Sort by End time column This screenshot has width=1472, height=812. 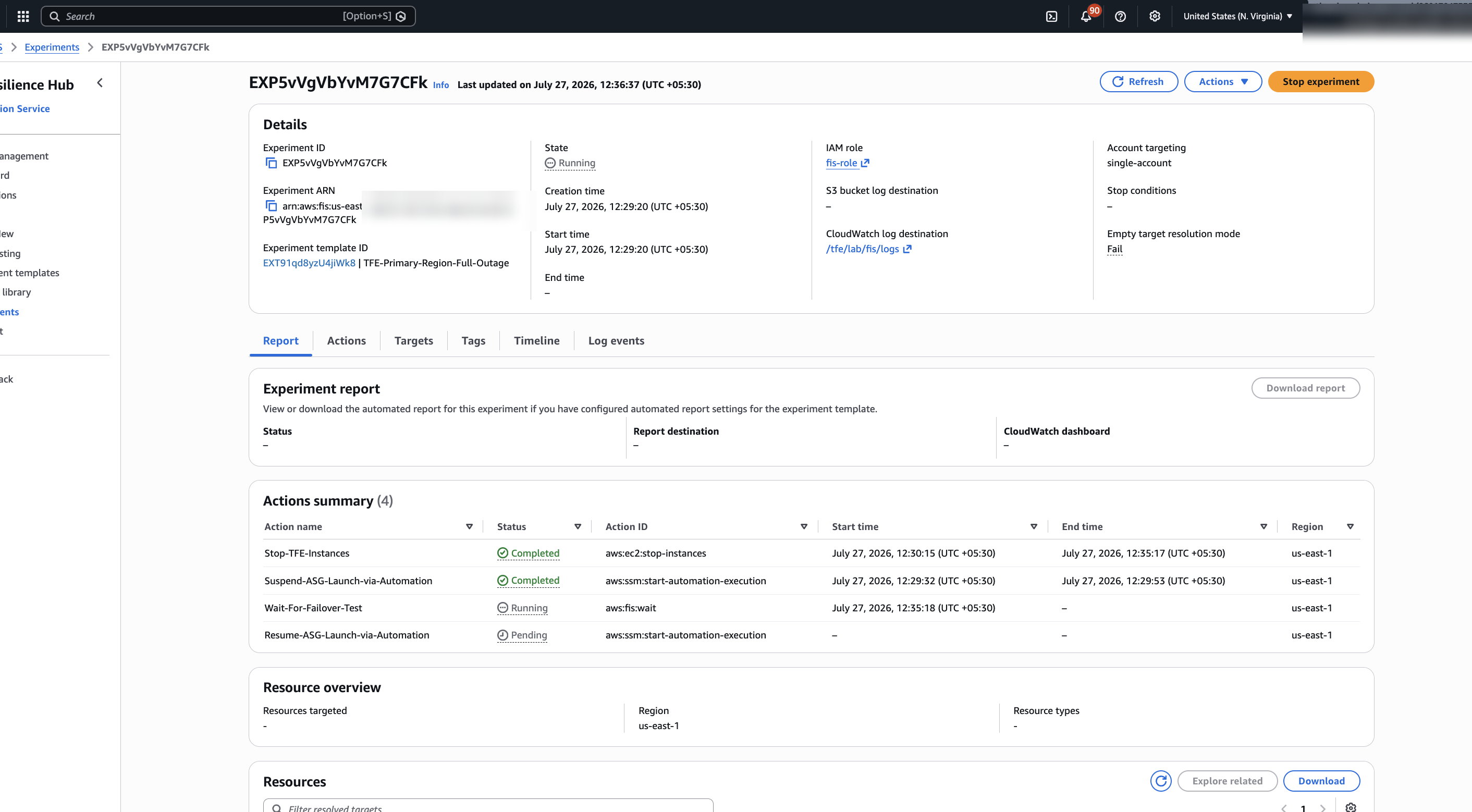point(1264,526)
